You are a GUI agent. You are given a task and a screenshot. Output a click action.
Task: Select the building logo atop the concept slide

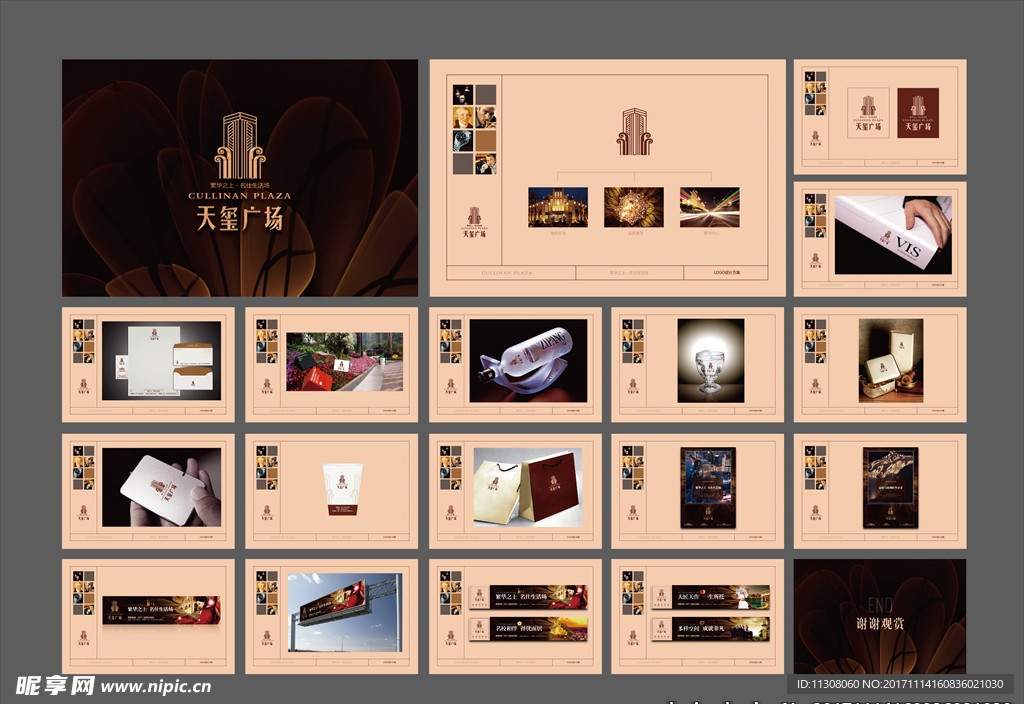(634, 132)
